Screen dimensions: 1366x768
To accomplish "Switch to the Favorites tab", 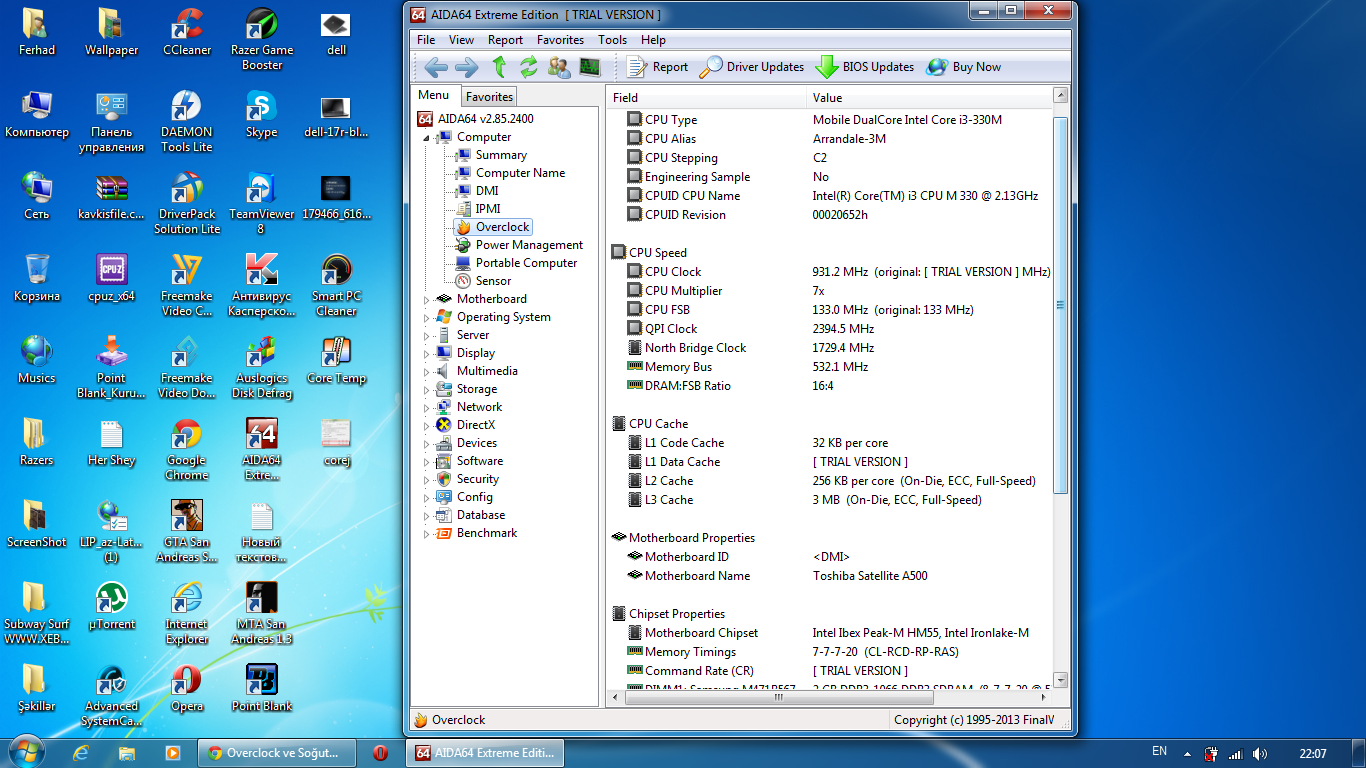I will 489,97.
